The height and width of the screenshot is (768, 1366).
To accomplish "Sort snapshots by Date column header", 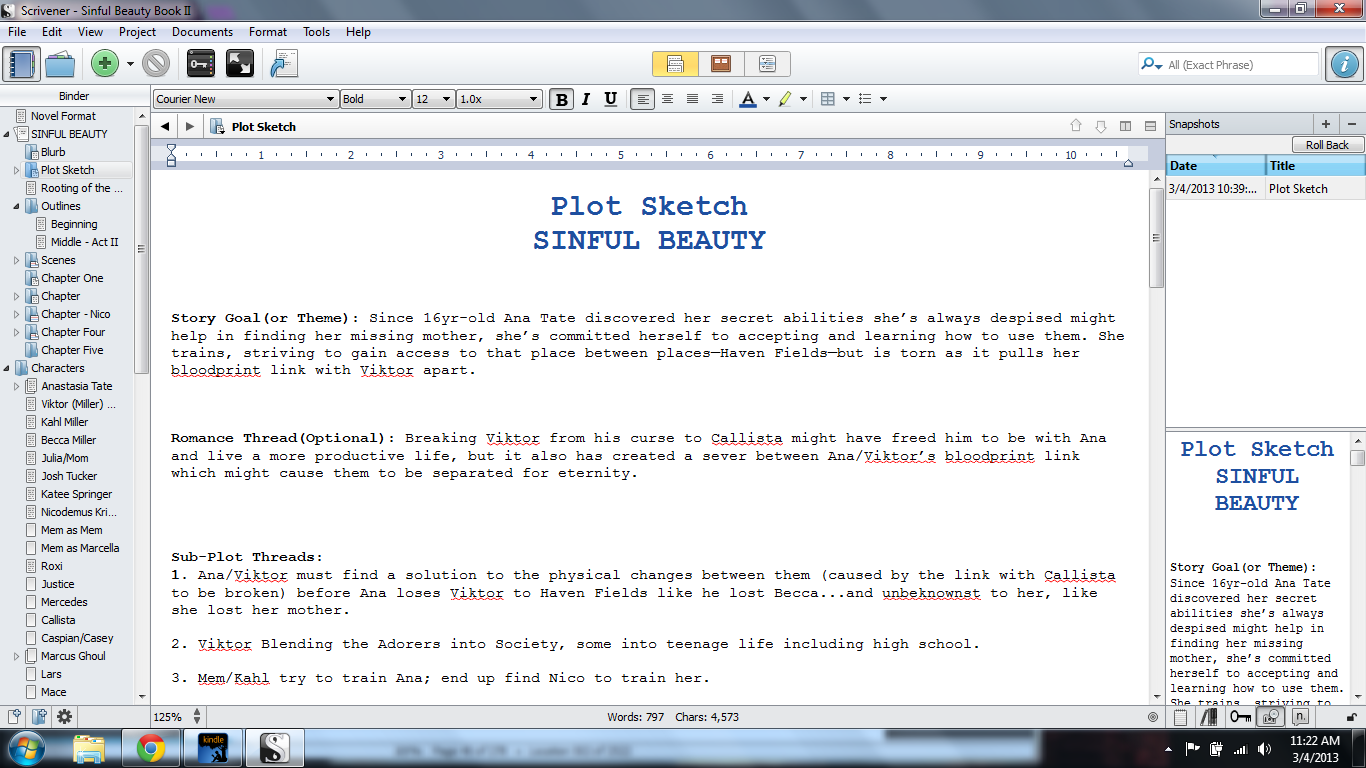I will (1216, 166).
